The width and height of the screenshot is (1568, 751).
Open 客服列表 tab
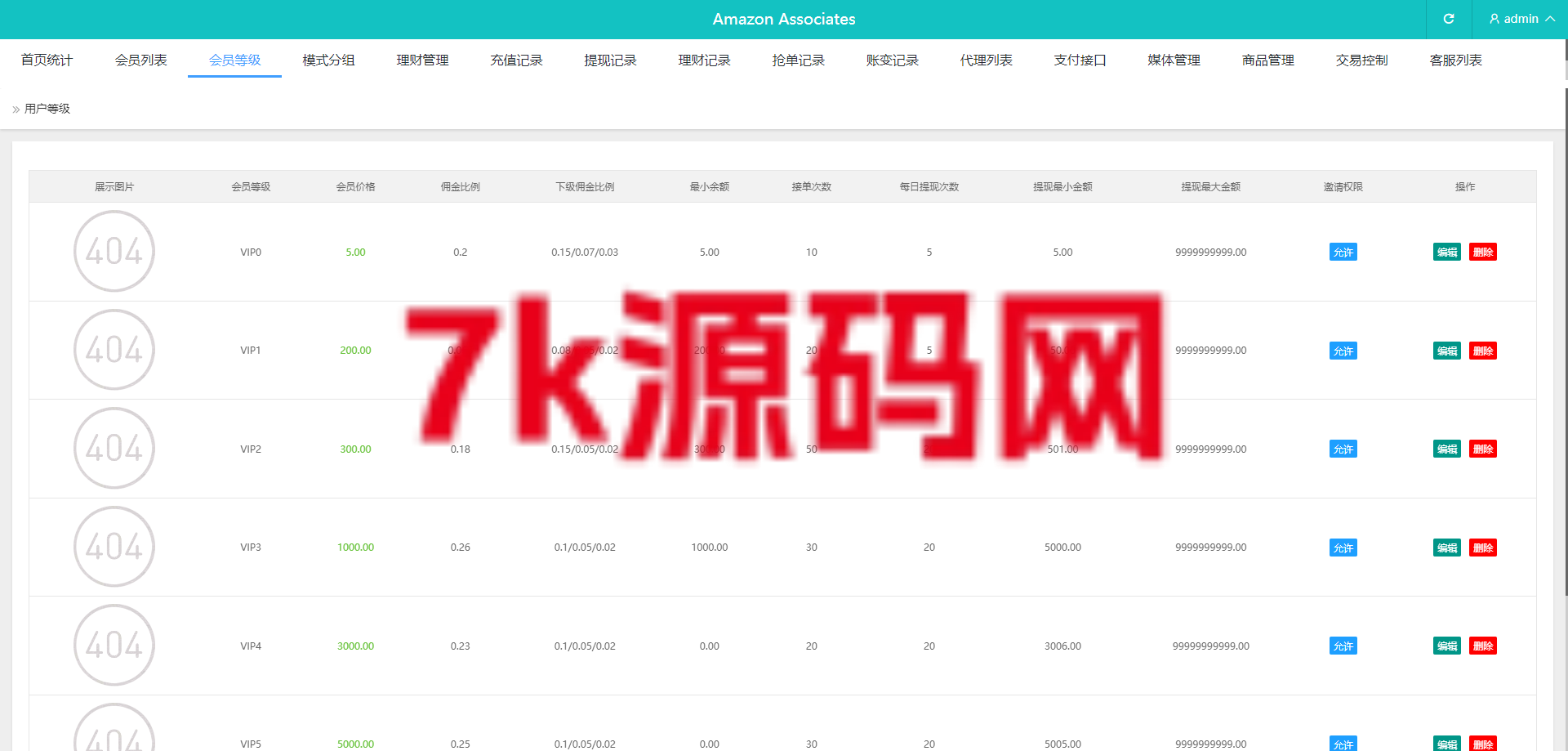point(1455,60)
